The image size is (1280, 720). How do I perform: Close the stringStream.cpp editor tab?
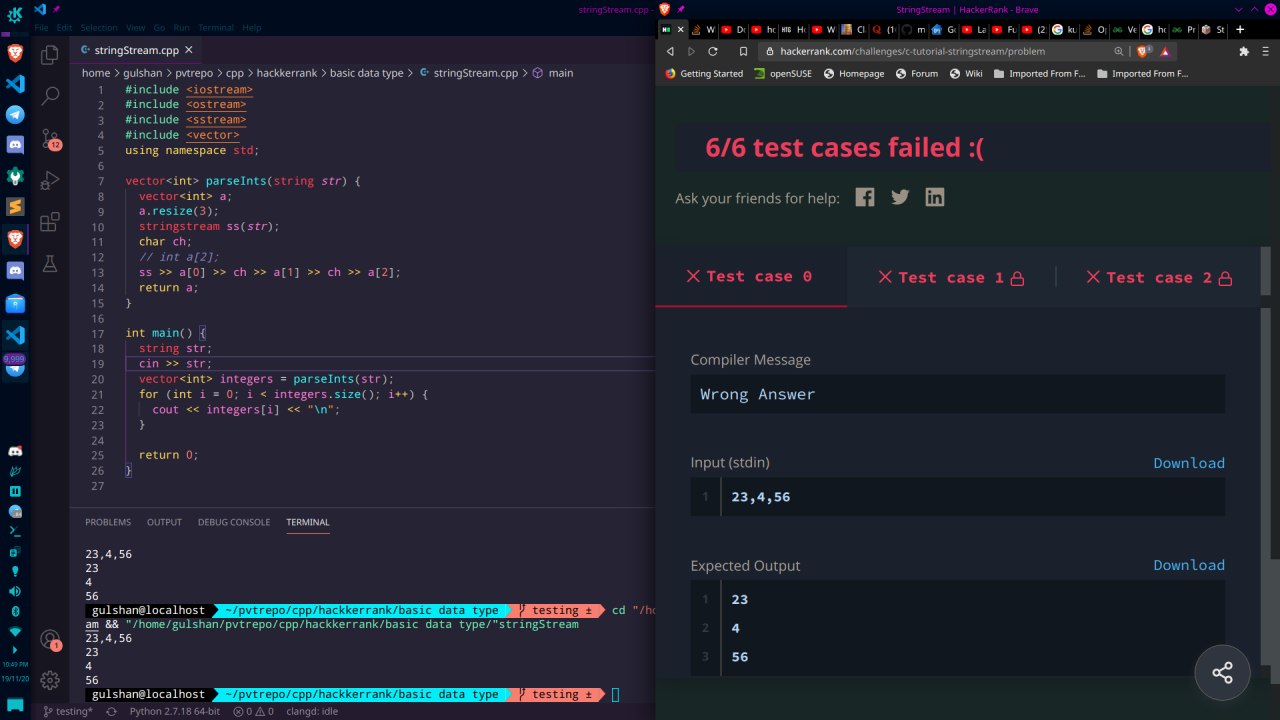point(188,49)
